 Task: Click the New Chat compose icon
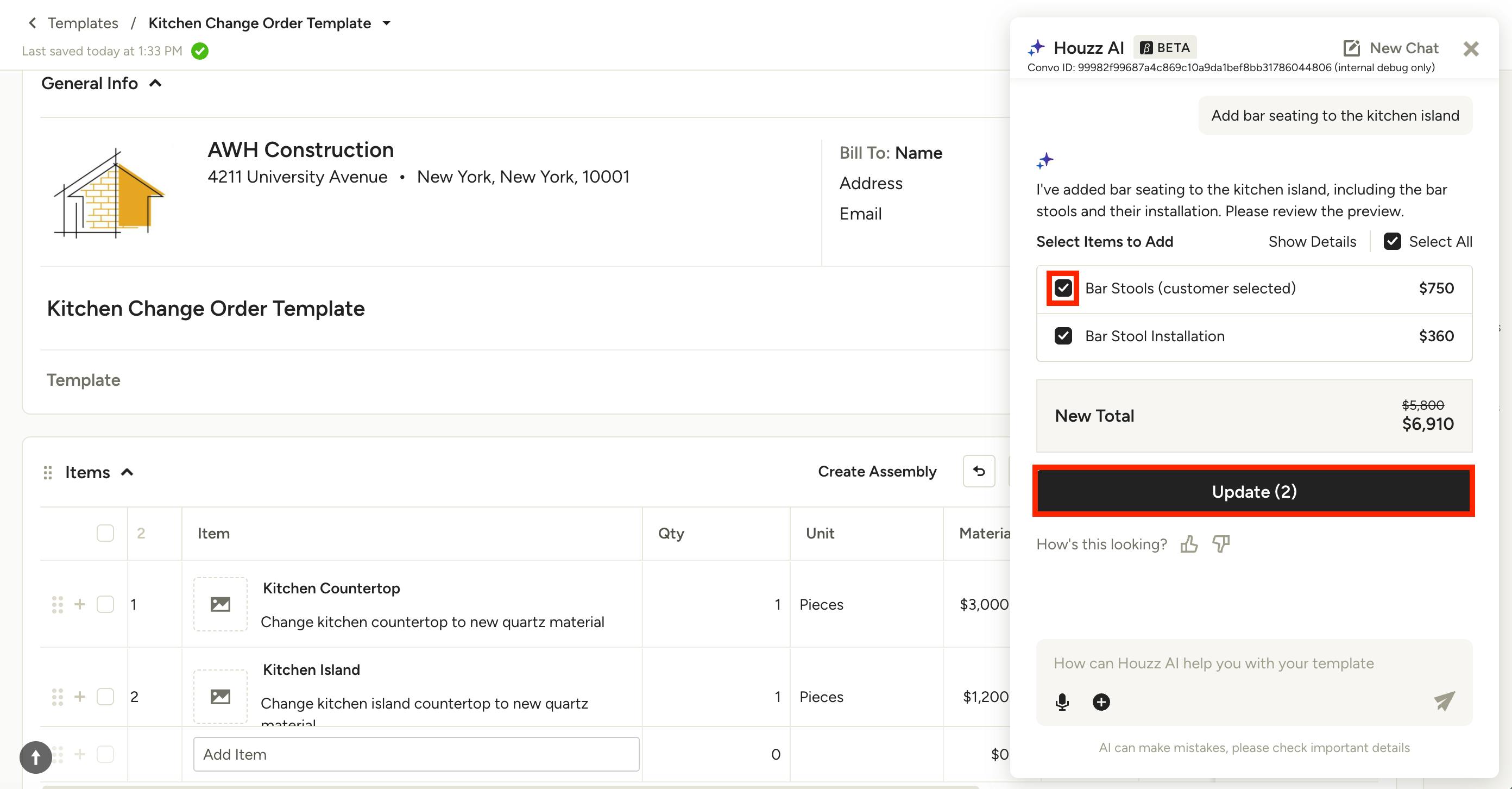click(1351, 48)
